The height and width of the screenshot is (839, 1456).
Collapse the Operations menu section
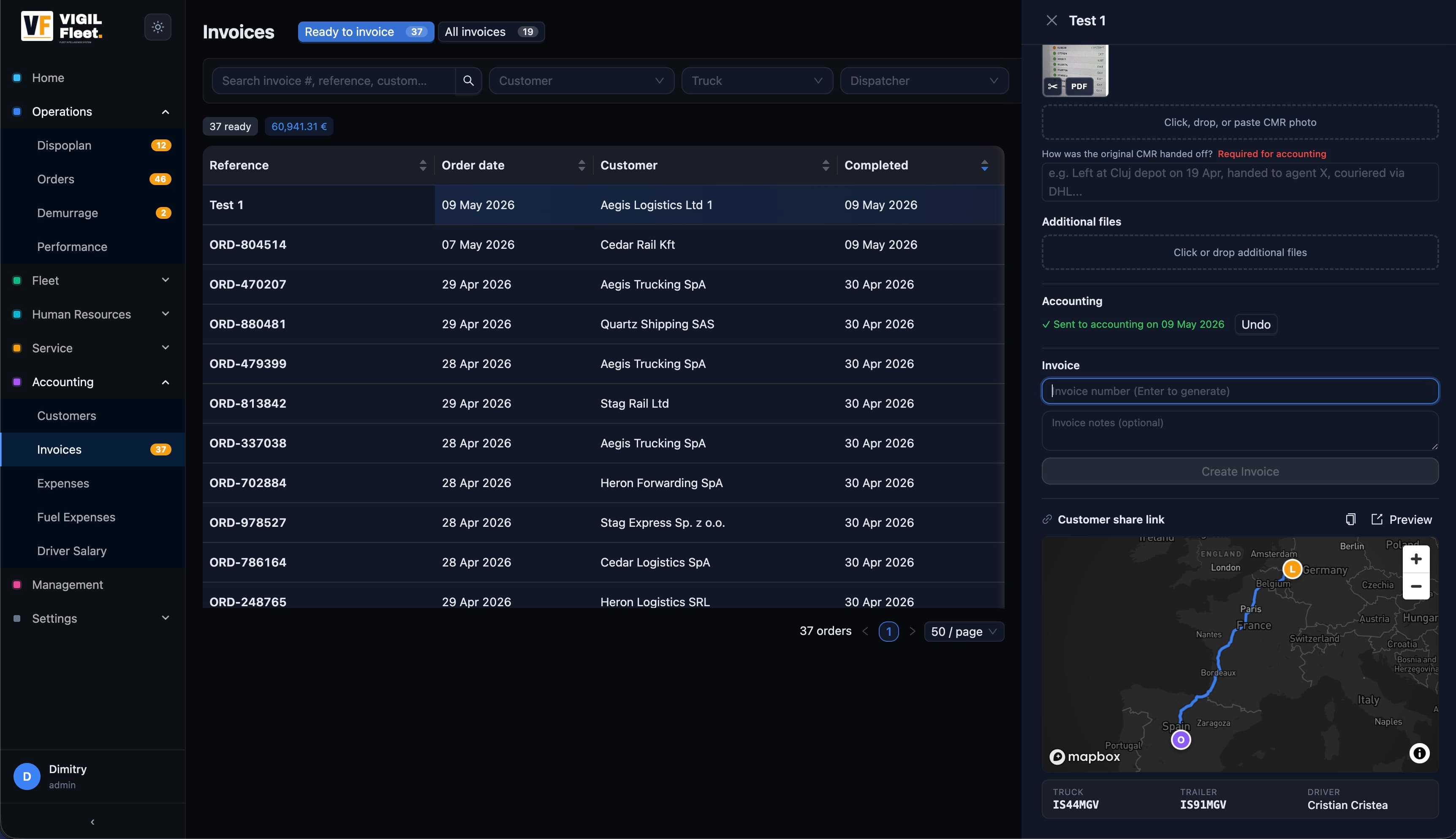[x=93, y=112]
